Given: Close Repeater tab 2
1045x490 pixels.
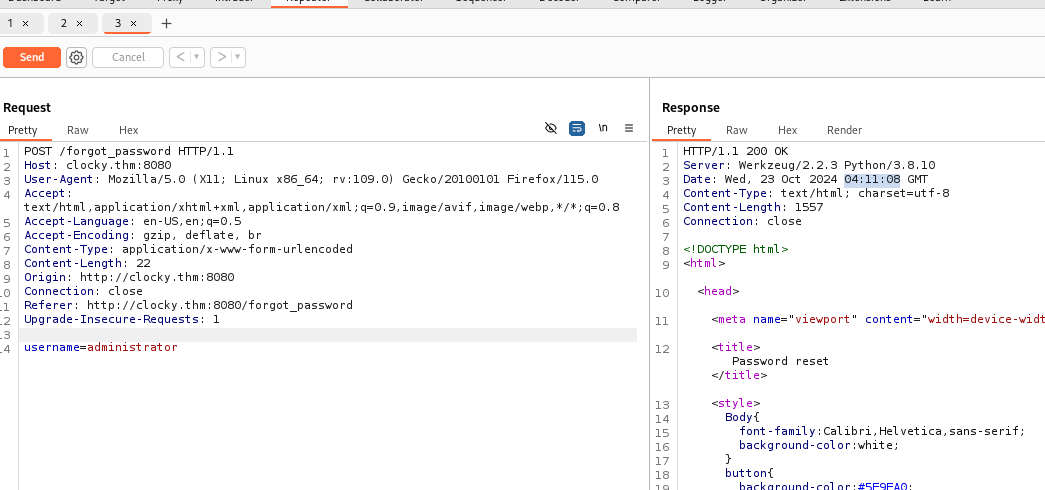Looking at the screenshot, I should [x=79, y=23].
